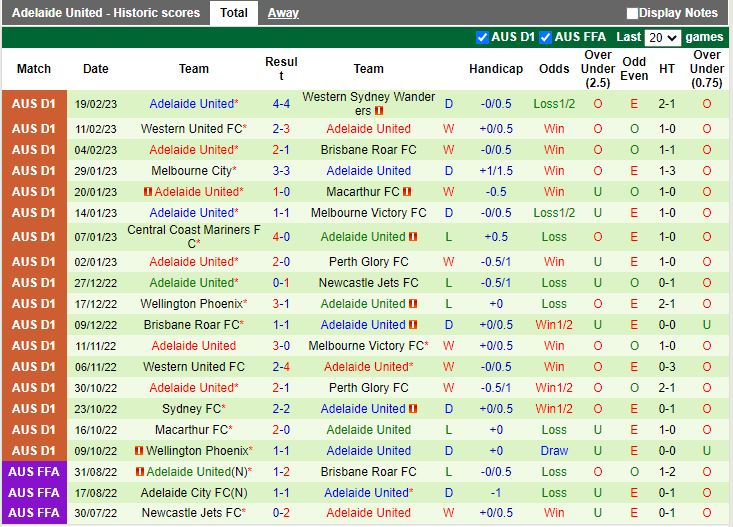The image size is (733, 527).
Task: Open the Last 20 games dropdown
Action: [x=662, y=37]
